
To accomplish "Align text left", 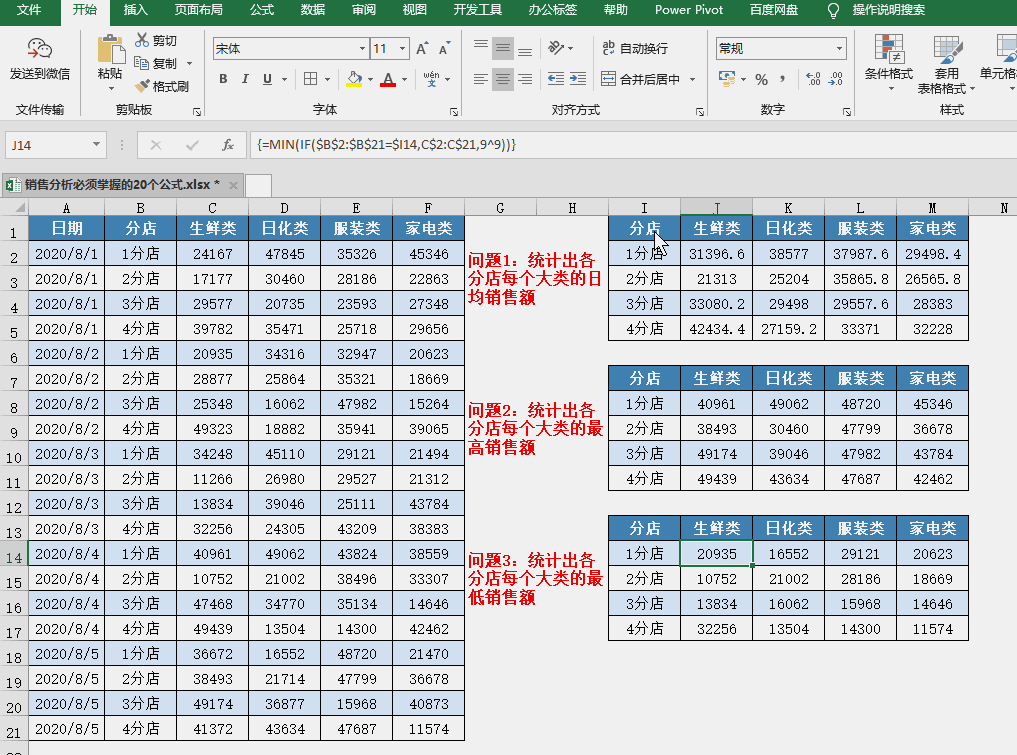I will 481,79.
